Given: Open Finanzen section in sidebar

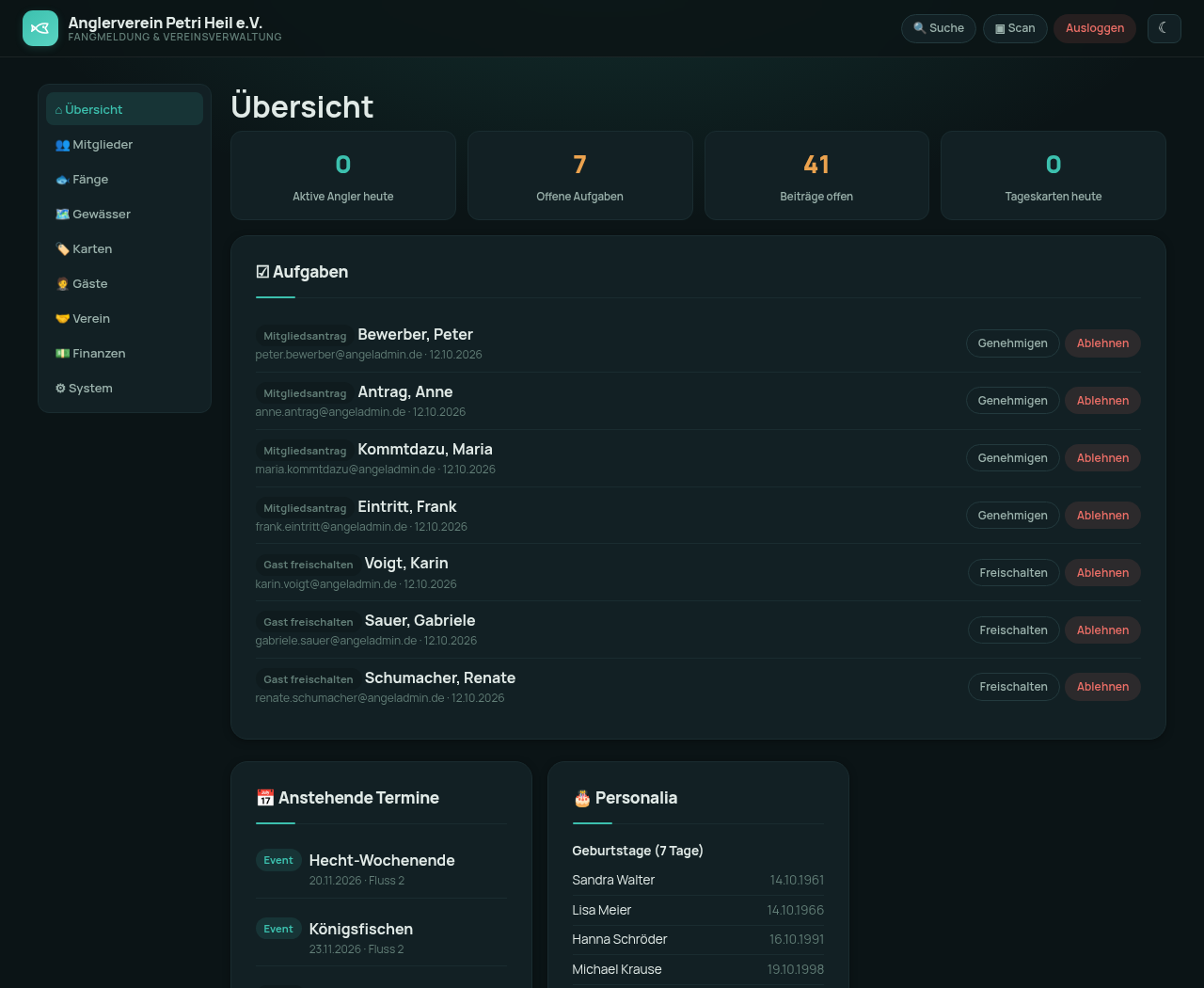Looking at the screenshot, I should click(x=124, y=353).
